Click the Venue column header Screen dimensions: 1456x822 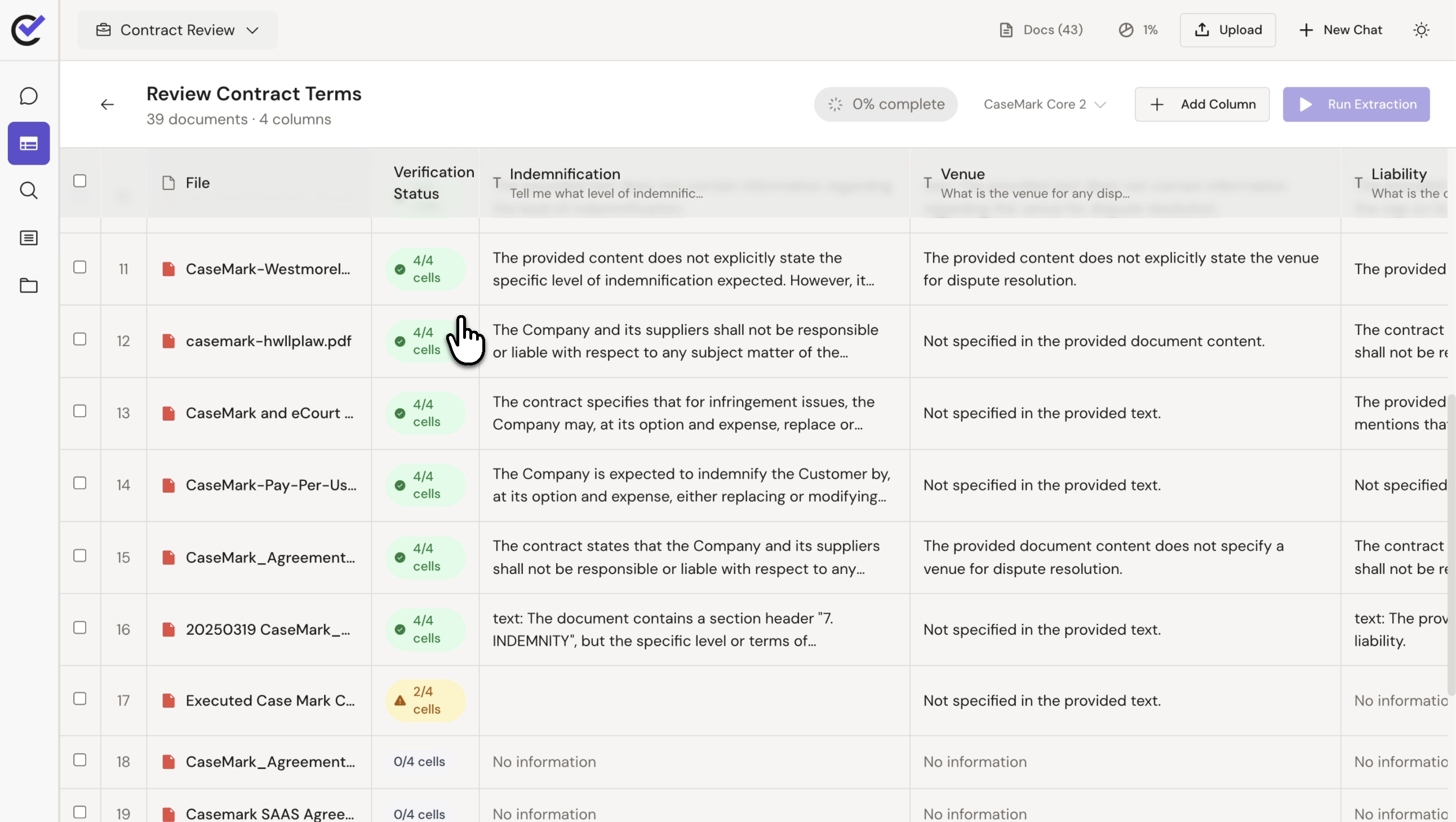(x=962, y=174)
